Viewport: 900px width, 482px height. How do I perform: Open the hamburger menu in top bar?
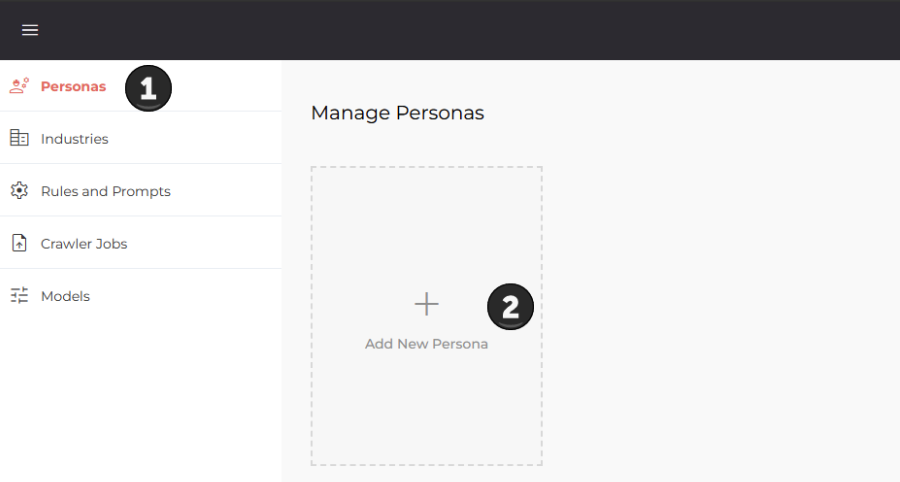(30, 30)
